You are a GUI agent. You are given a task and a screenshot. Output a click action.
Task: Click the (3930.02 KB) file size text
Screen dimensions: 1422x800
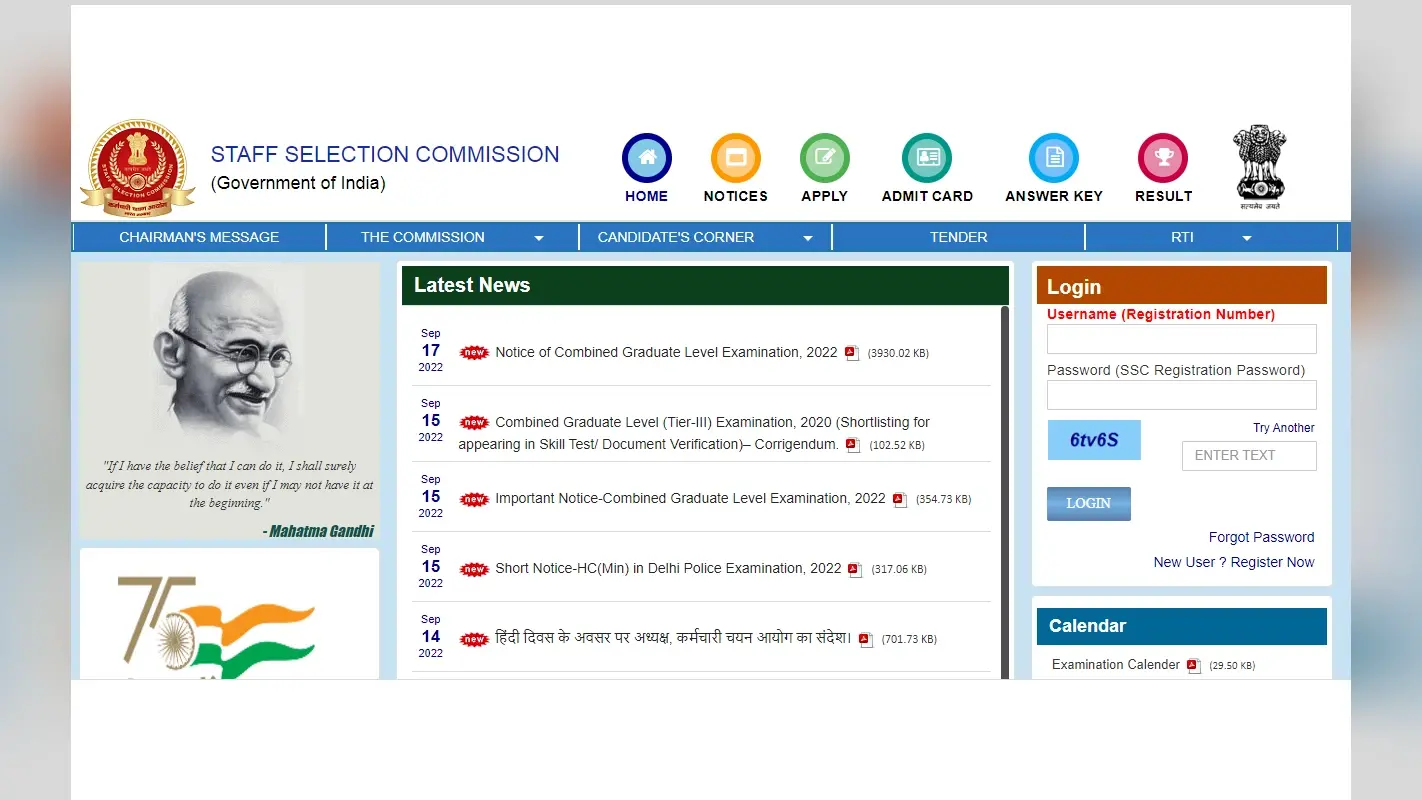tap(898, 354)
